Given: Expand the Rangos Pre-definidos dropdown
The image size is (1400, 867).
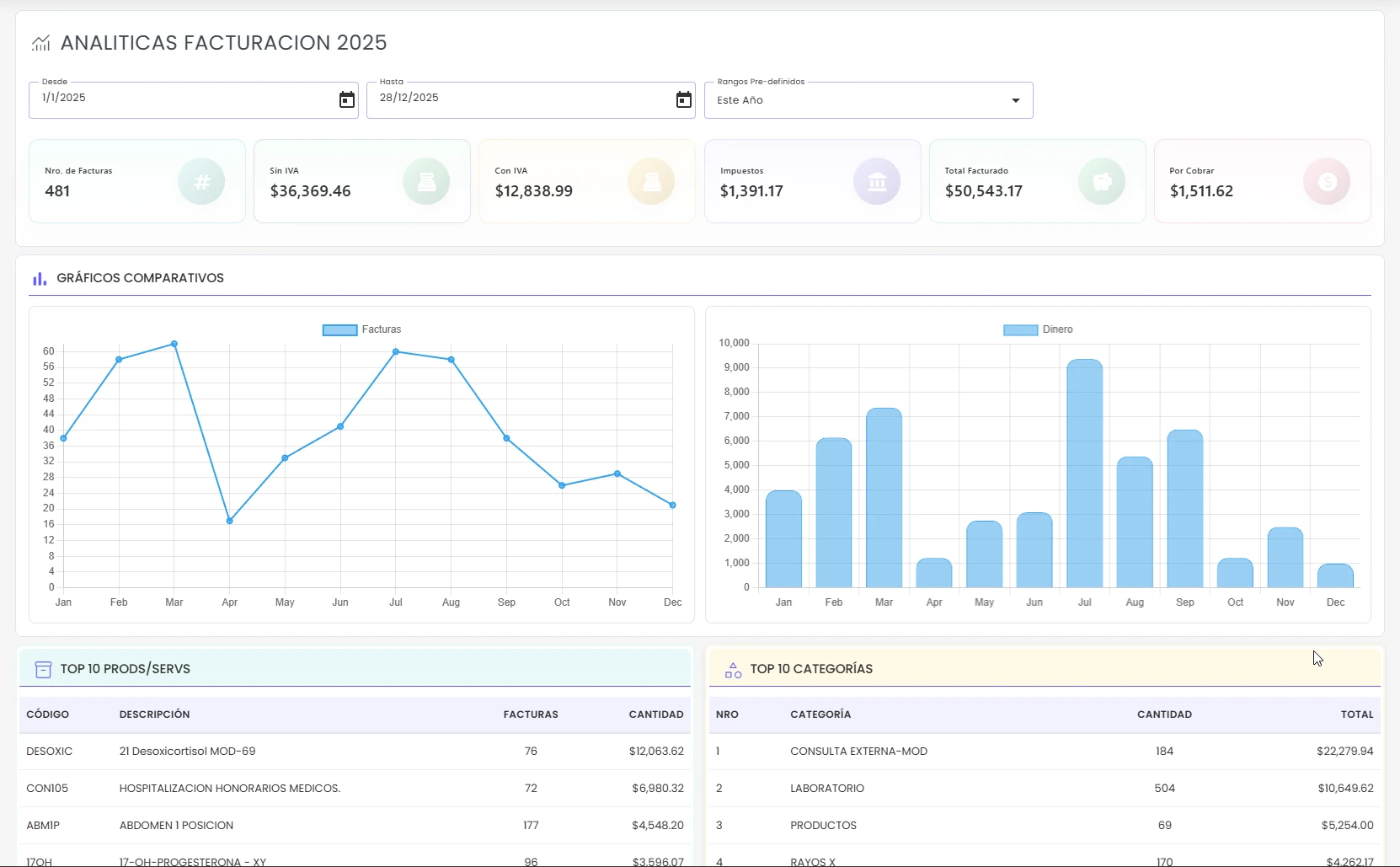Looking at the screenshot, I should [868, 100].
